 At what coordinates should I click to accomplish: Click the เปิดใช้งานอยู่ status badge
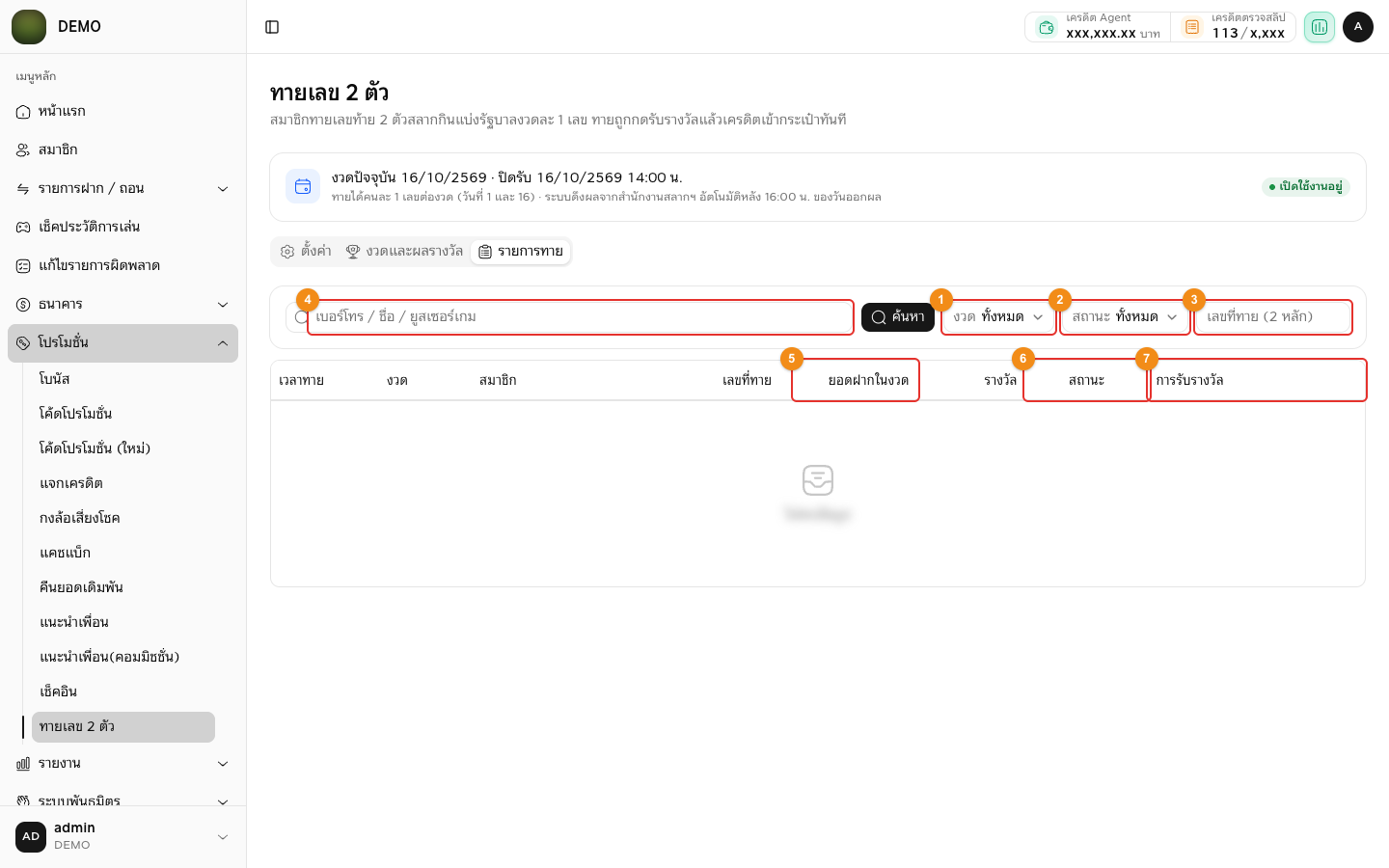(x=1306, y=187)
